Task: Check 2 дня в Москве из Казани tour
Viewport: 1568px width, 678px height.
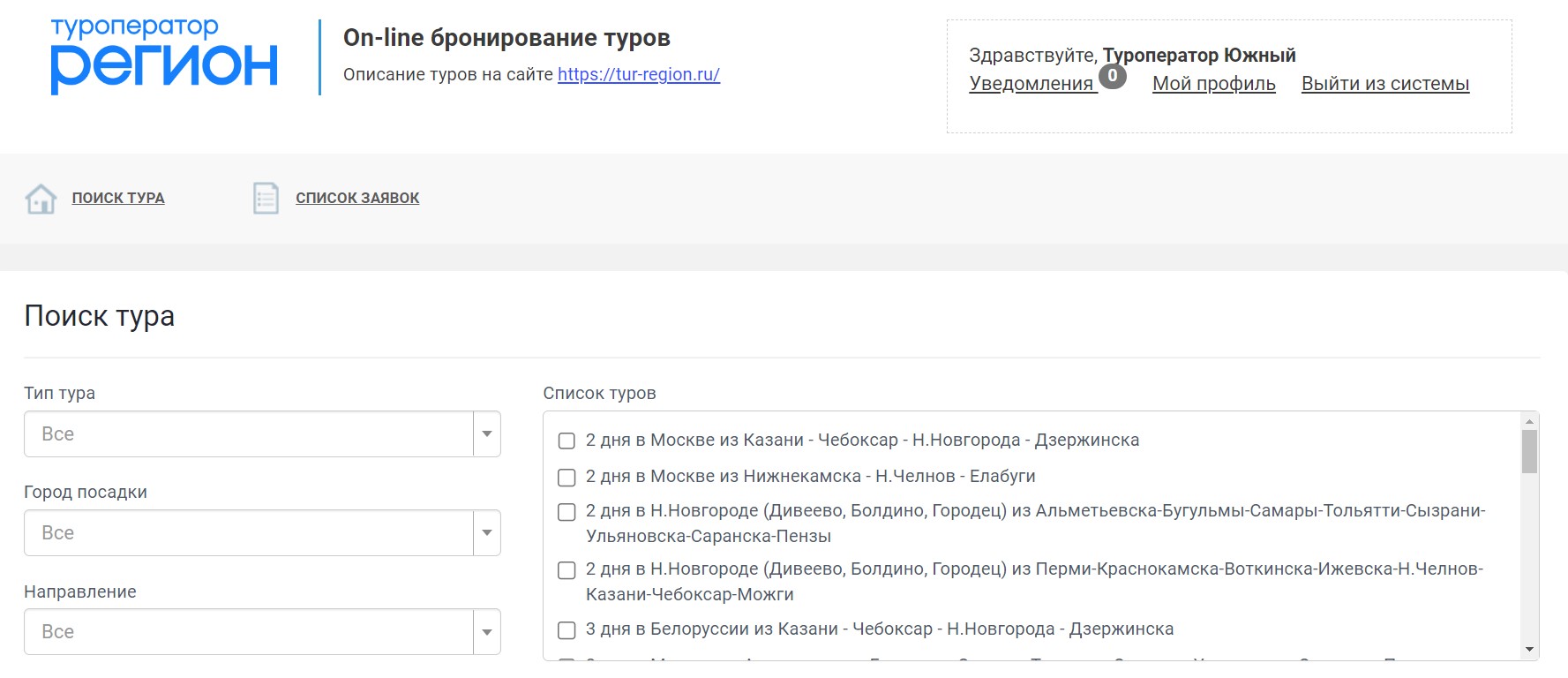Action: coord(566,441)
